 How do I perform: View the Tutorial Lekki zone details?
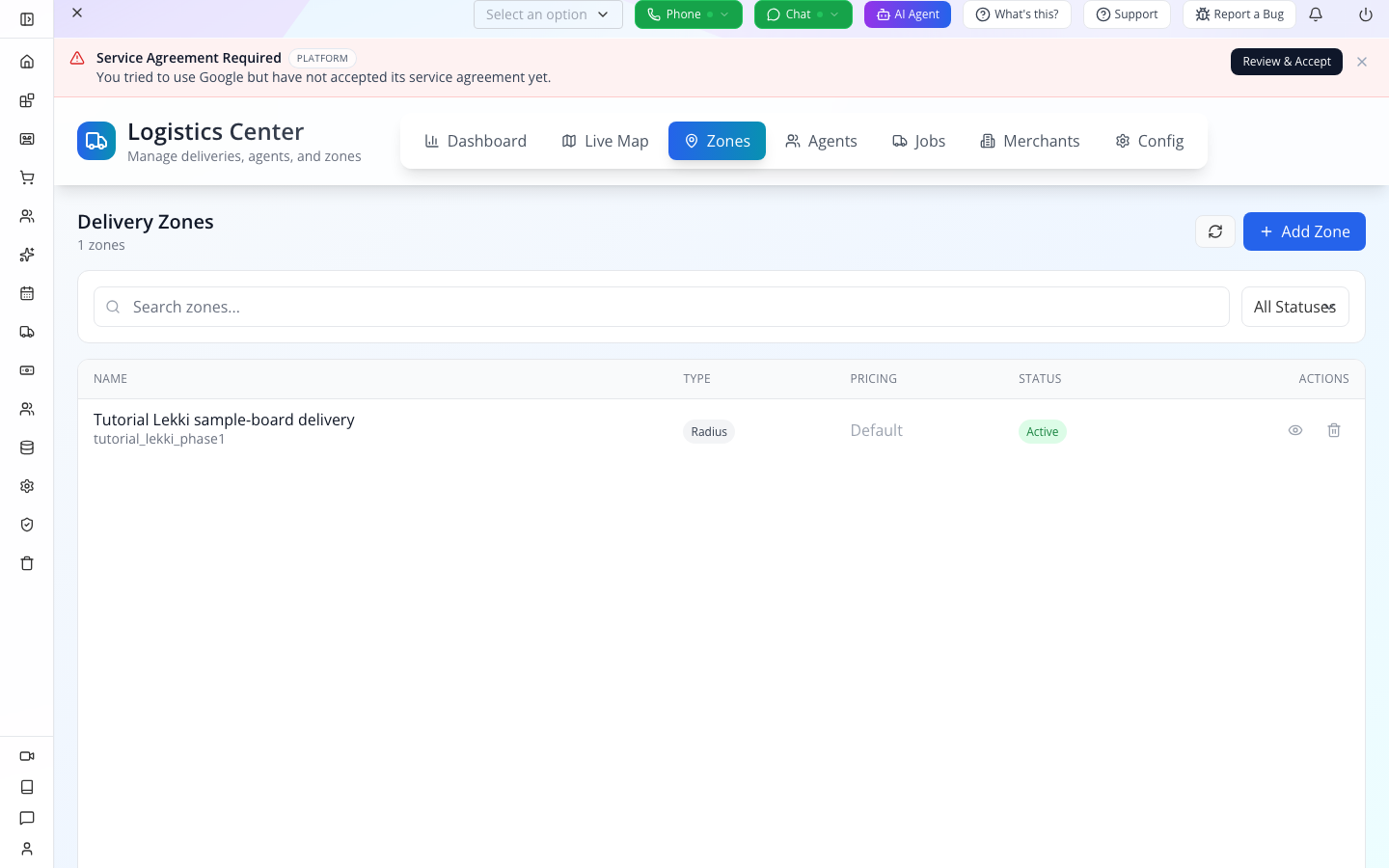coord(1295,430)
